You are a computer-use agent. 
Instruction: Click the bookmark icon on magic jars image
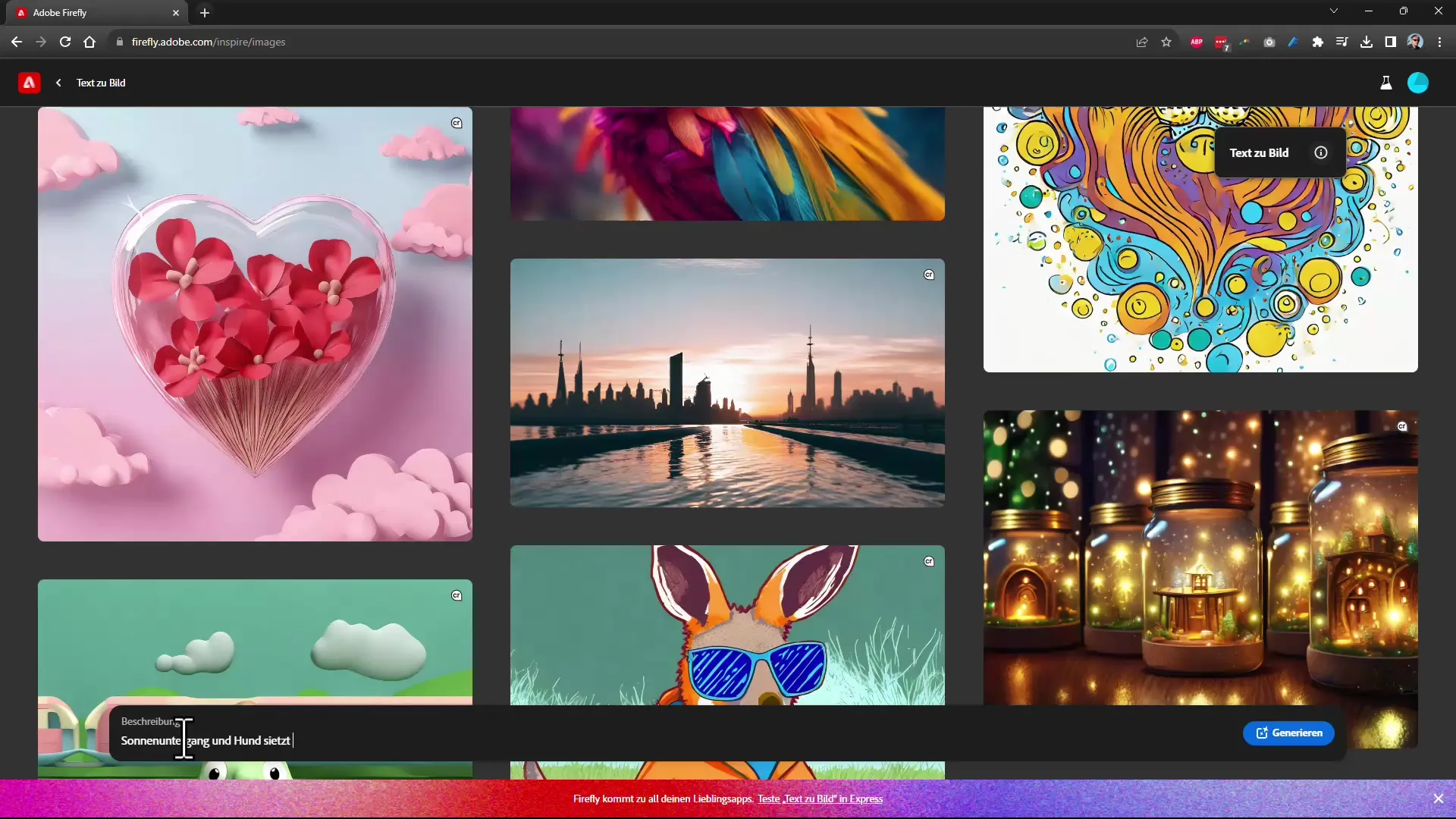tap(1403, 426)
